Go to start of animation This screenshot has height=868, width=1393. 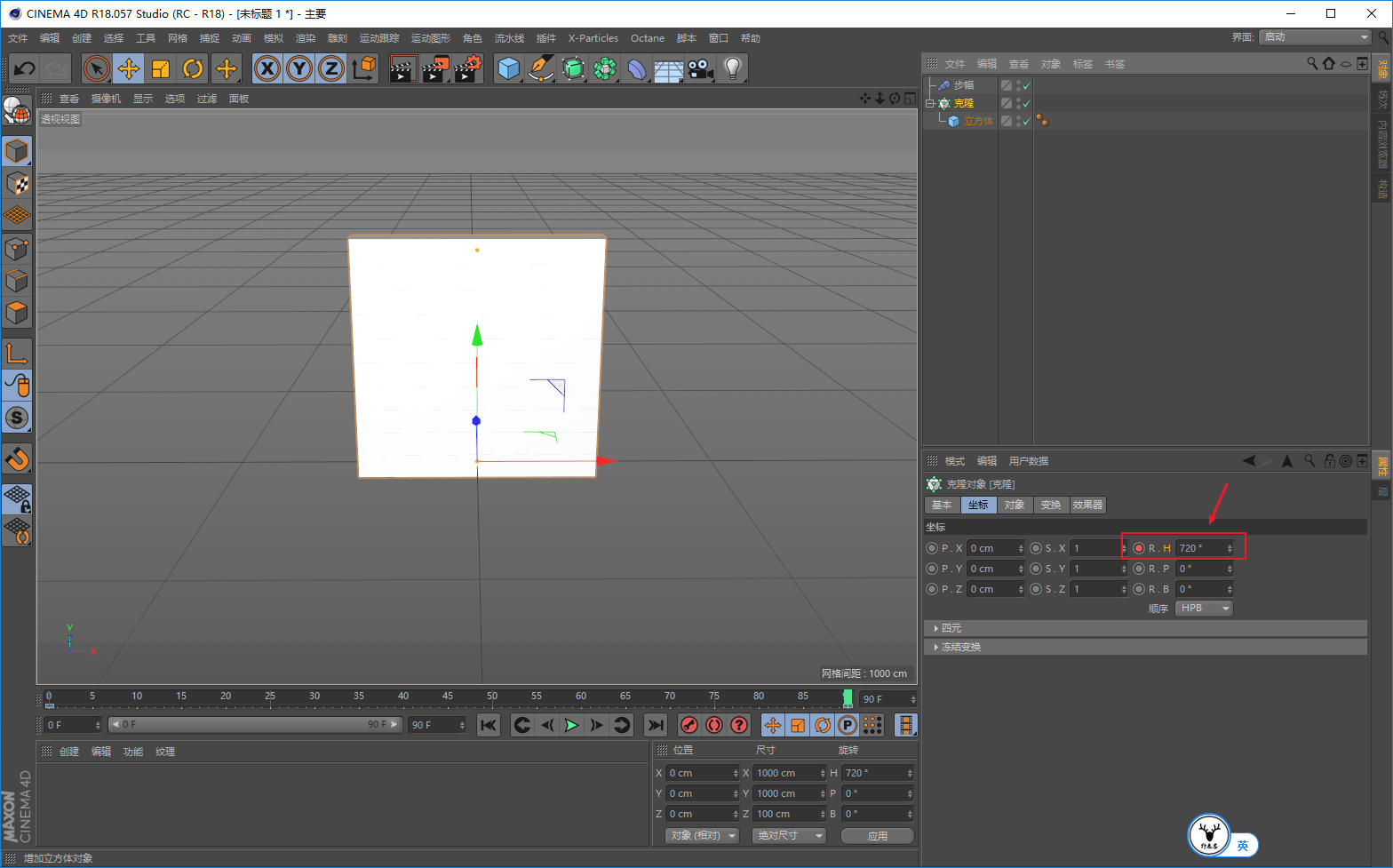point(489,725)
